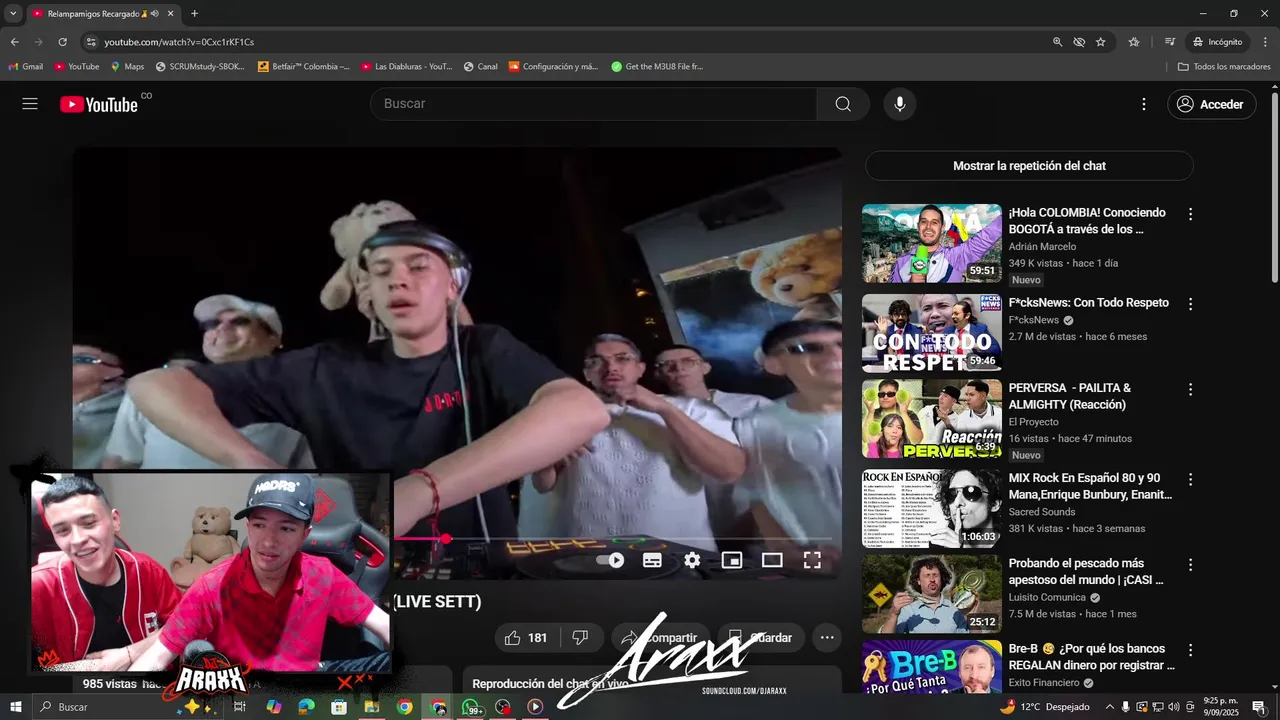The image size is (1280, 720).
Task: Go to the YouTube home logo
Action: point(98,104)
